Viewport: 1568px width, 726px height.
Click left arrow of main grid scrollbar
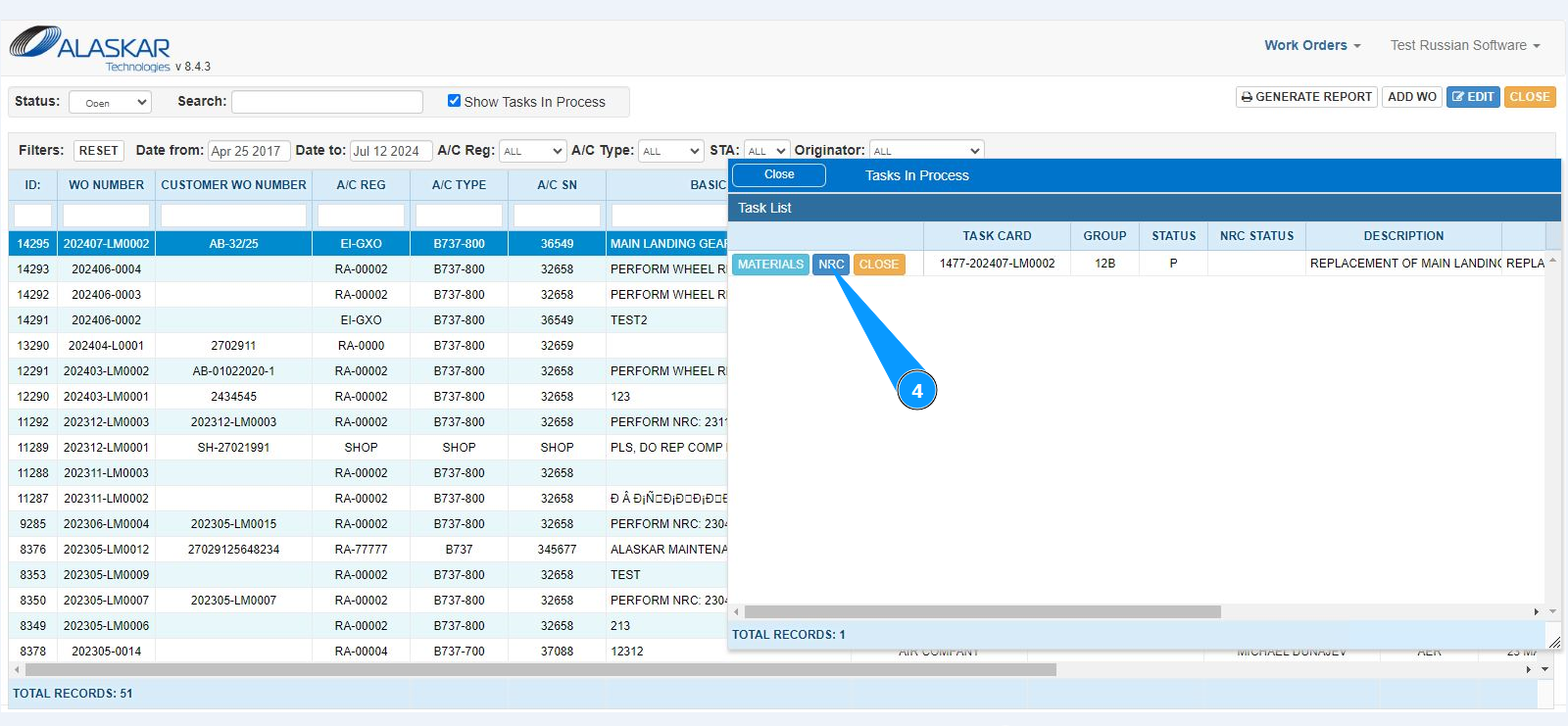[16, 669]
